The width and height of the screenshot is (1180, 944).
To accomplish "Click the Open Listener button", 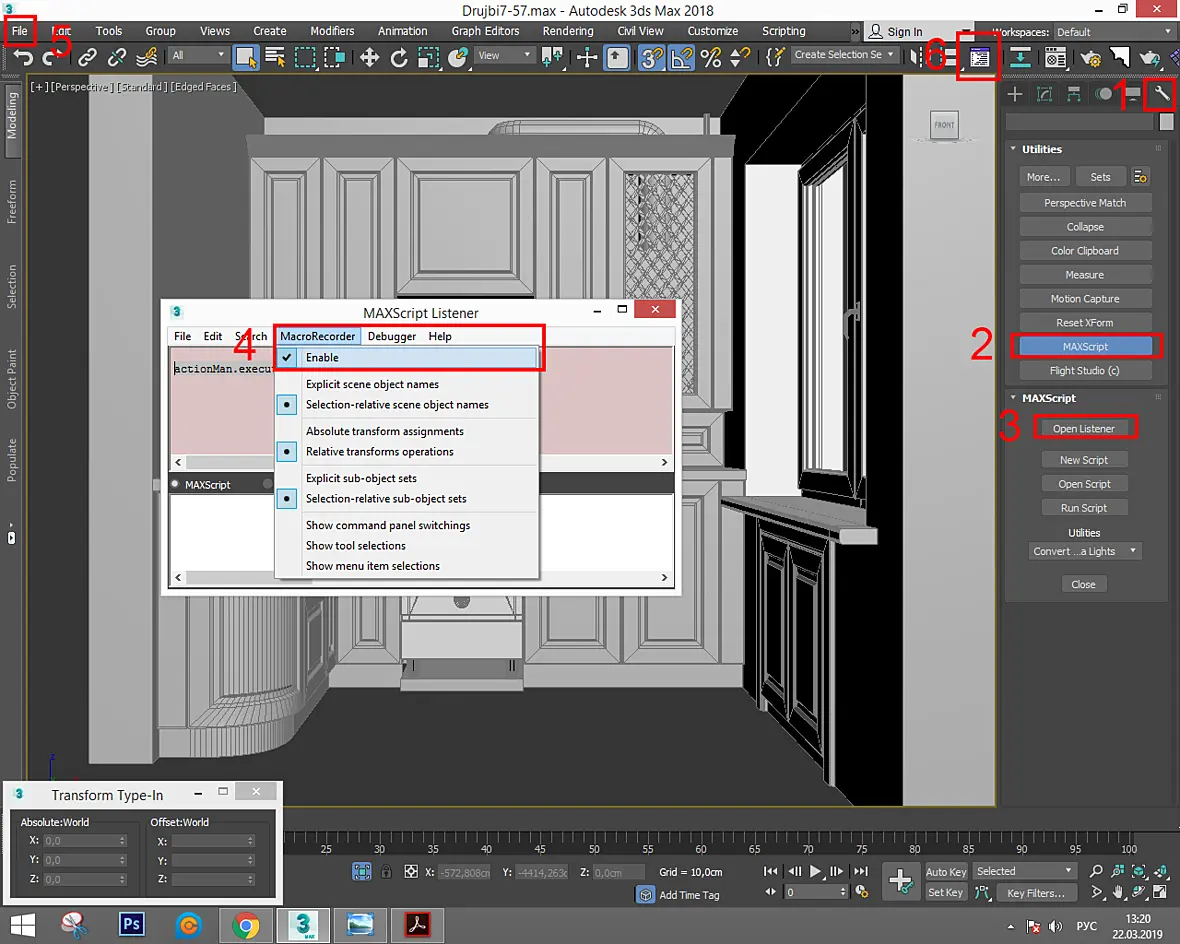I will click(x=1084, y=429).
